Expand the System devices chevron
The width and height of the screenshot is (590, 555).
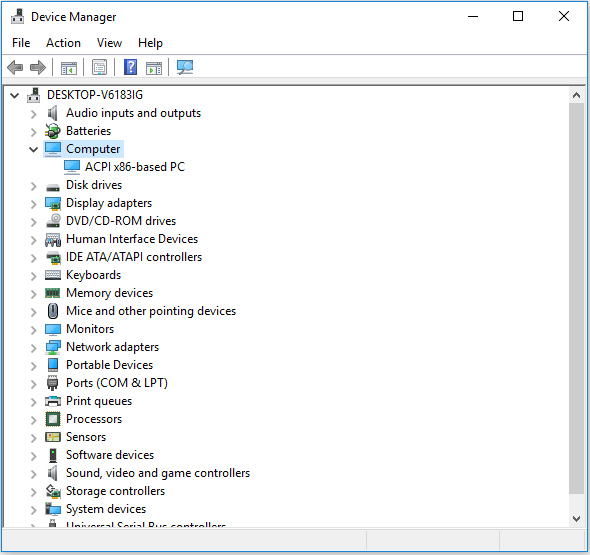[33, 510]
